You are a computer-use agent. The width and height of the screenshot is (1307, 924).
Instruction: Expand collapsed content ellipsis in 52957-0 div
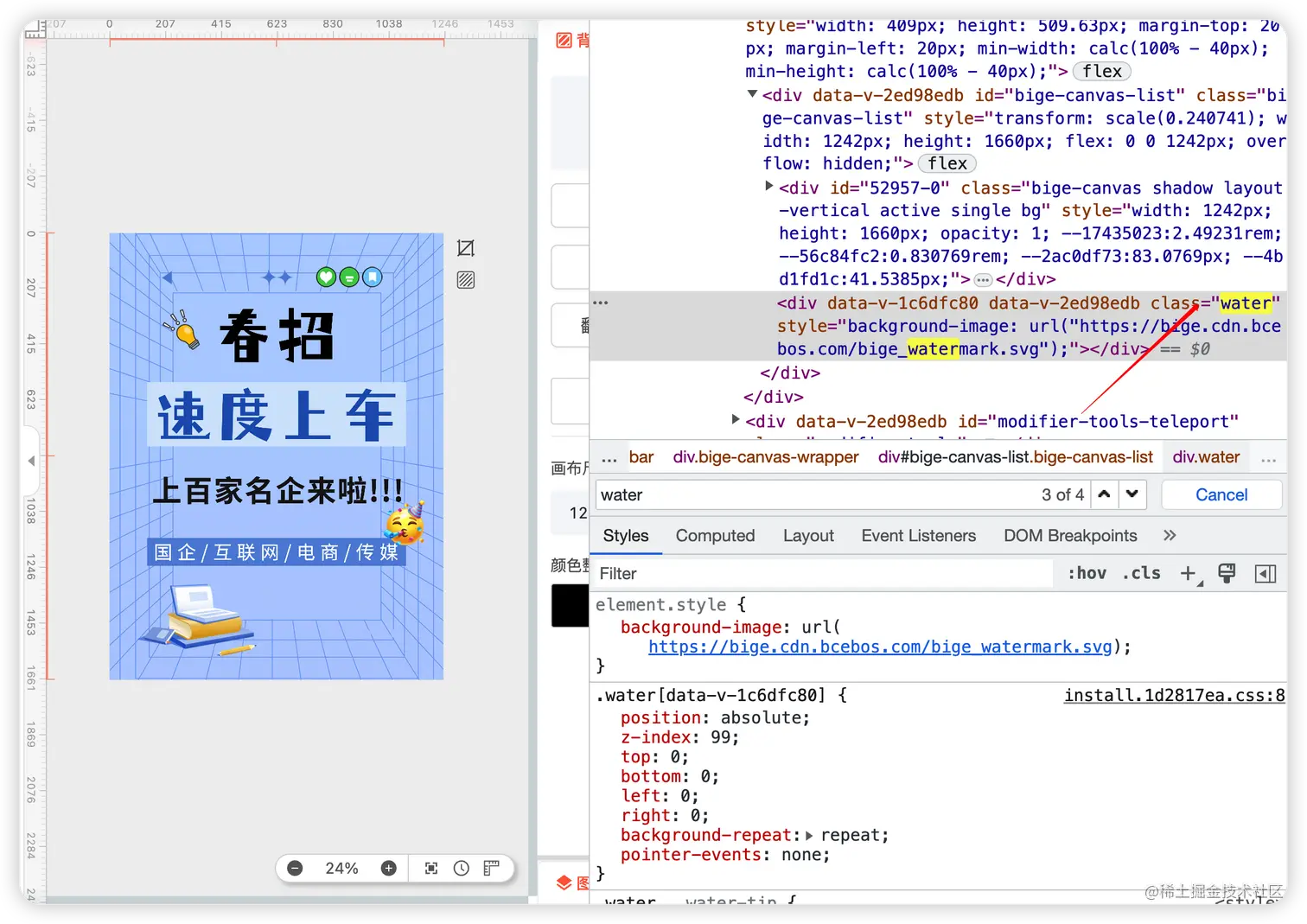point(983,280)
